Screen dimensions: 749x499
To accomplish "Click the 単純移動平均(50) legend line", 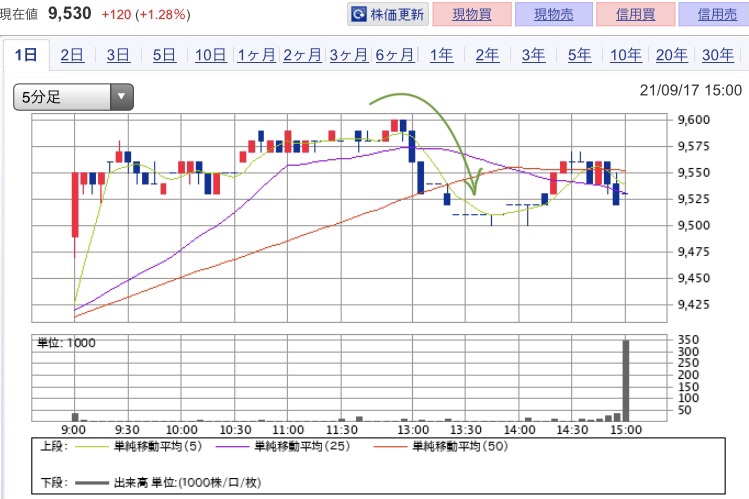I will pos(390,447).
